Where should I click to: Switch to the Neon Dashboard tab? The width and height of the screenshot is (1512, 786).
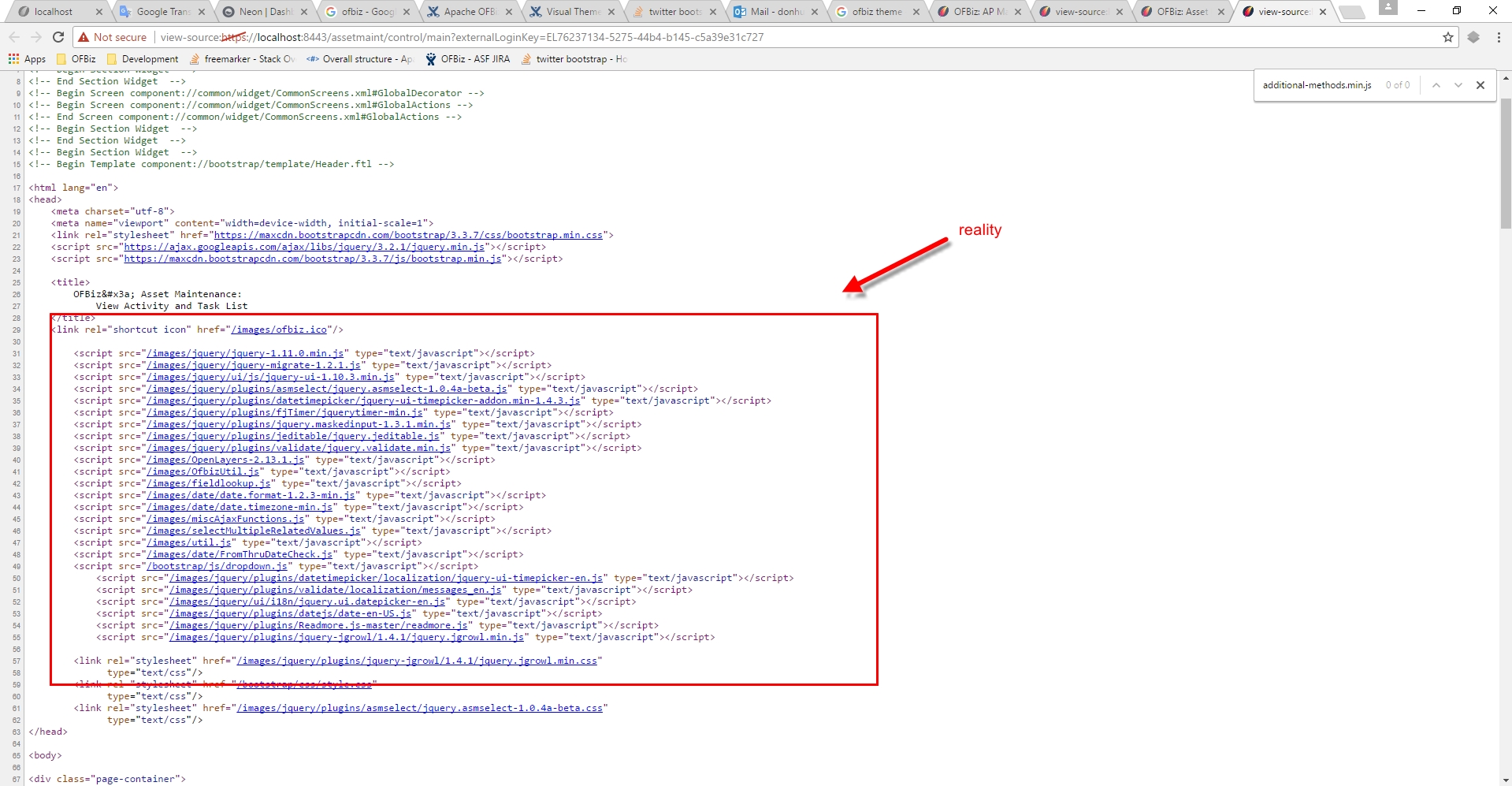(265, 12)
